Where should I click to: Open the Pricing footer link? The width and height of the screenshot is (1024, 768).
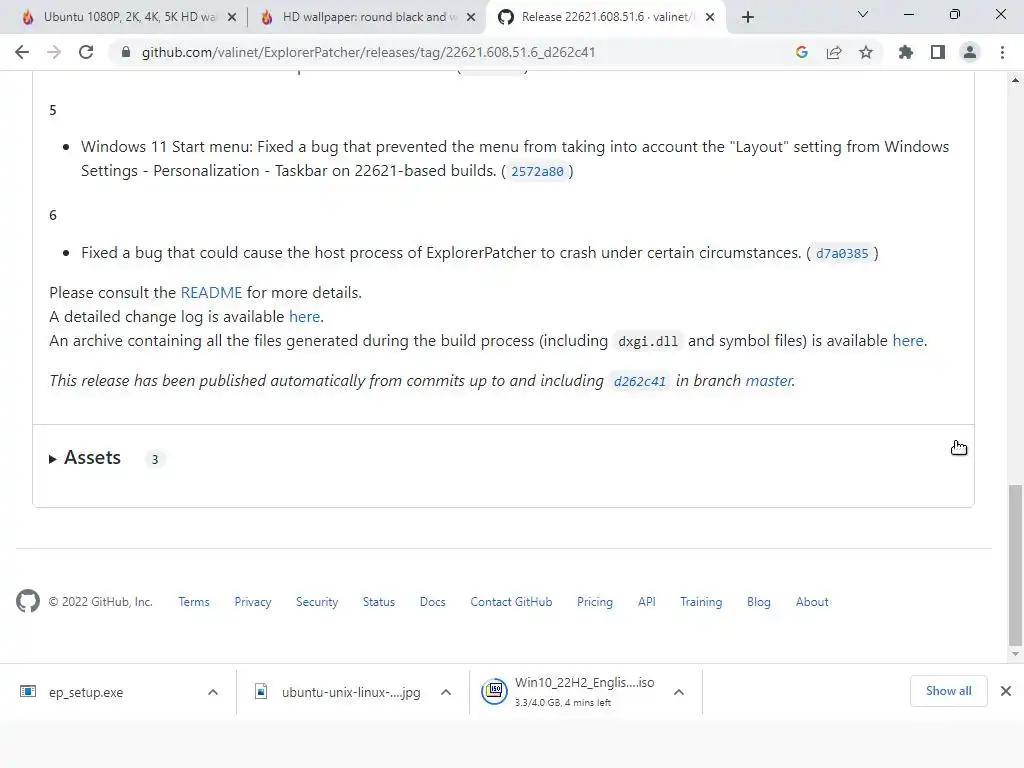tap(595, 601)
